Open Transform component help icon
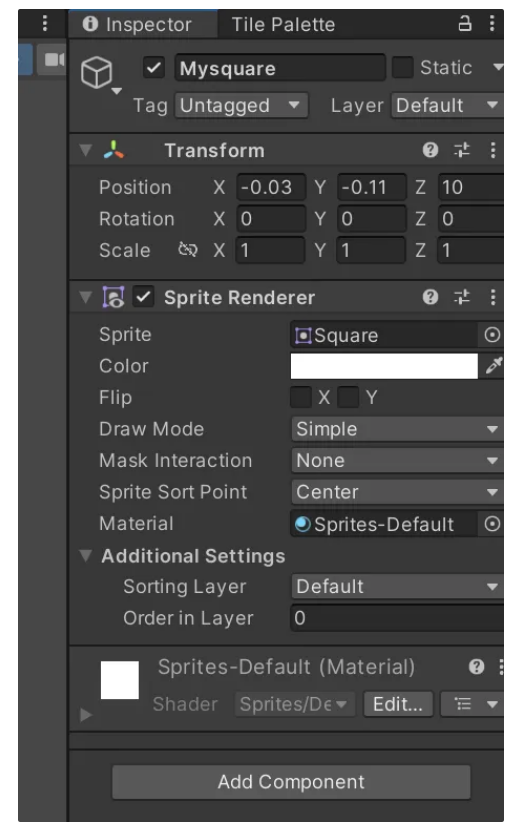 (x=430, y=150)
